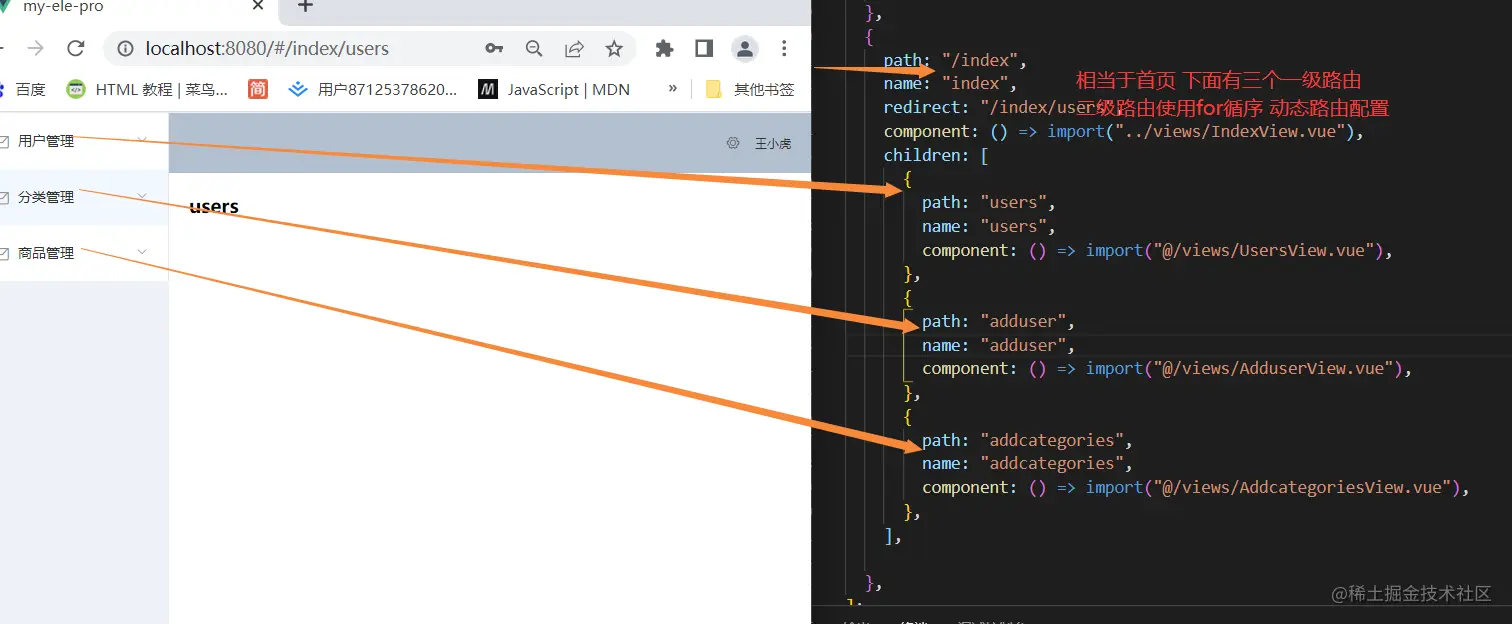Open the 简 bookmark icon
The height and width of the screenshot is (624, 1512).
[258, 89]
